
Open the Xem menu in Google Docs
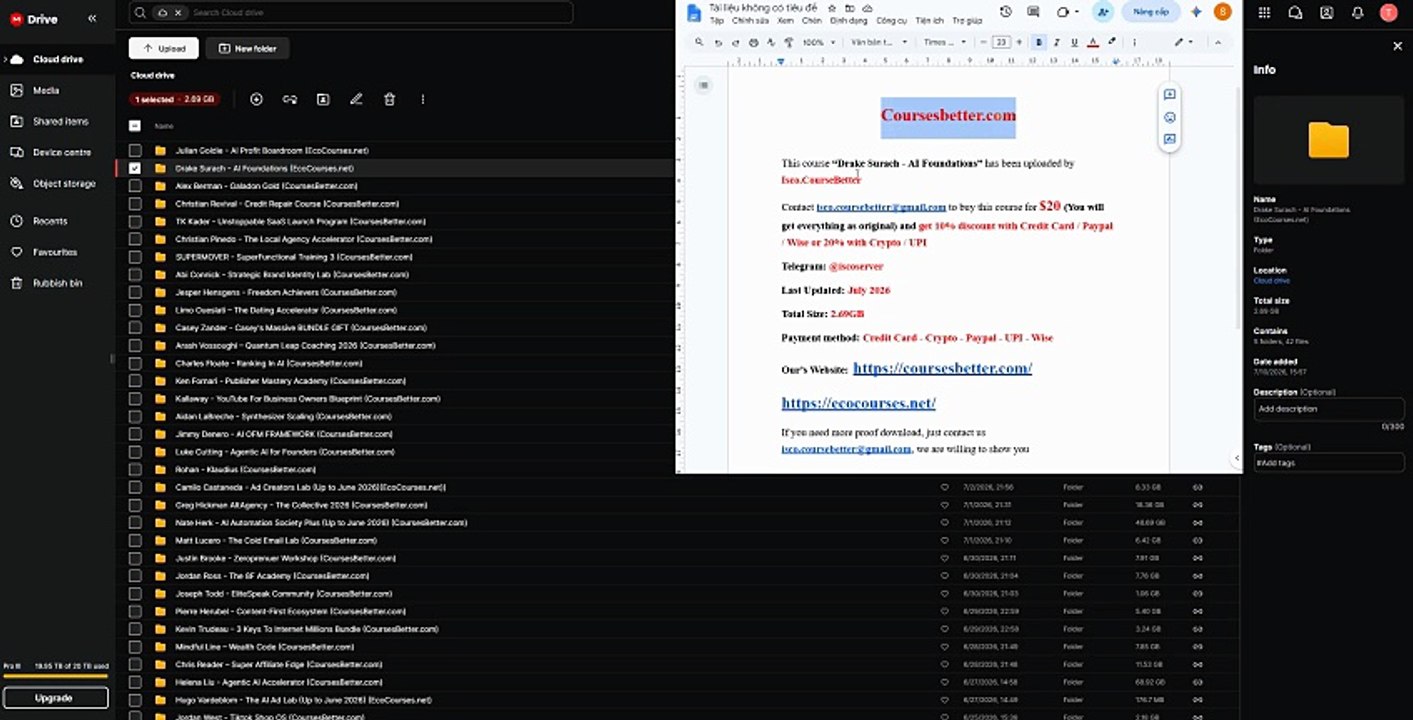pos(786,20)
